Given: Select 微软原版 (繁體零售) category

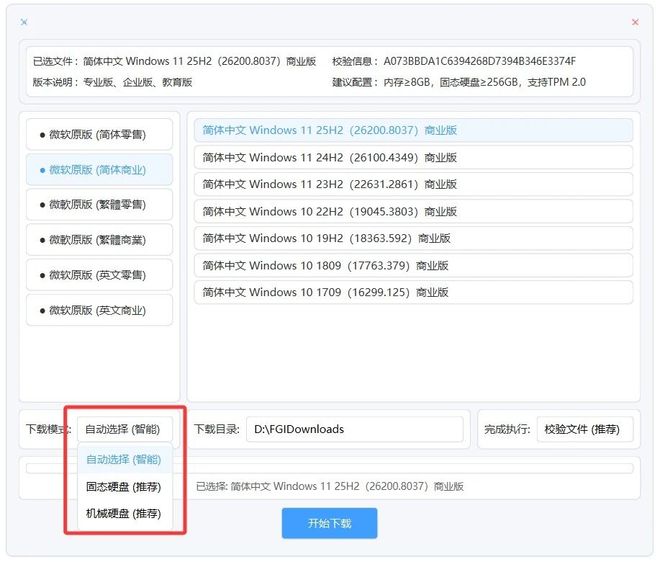Looking at the screenshot, I should click(99, 204).
